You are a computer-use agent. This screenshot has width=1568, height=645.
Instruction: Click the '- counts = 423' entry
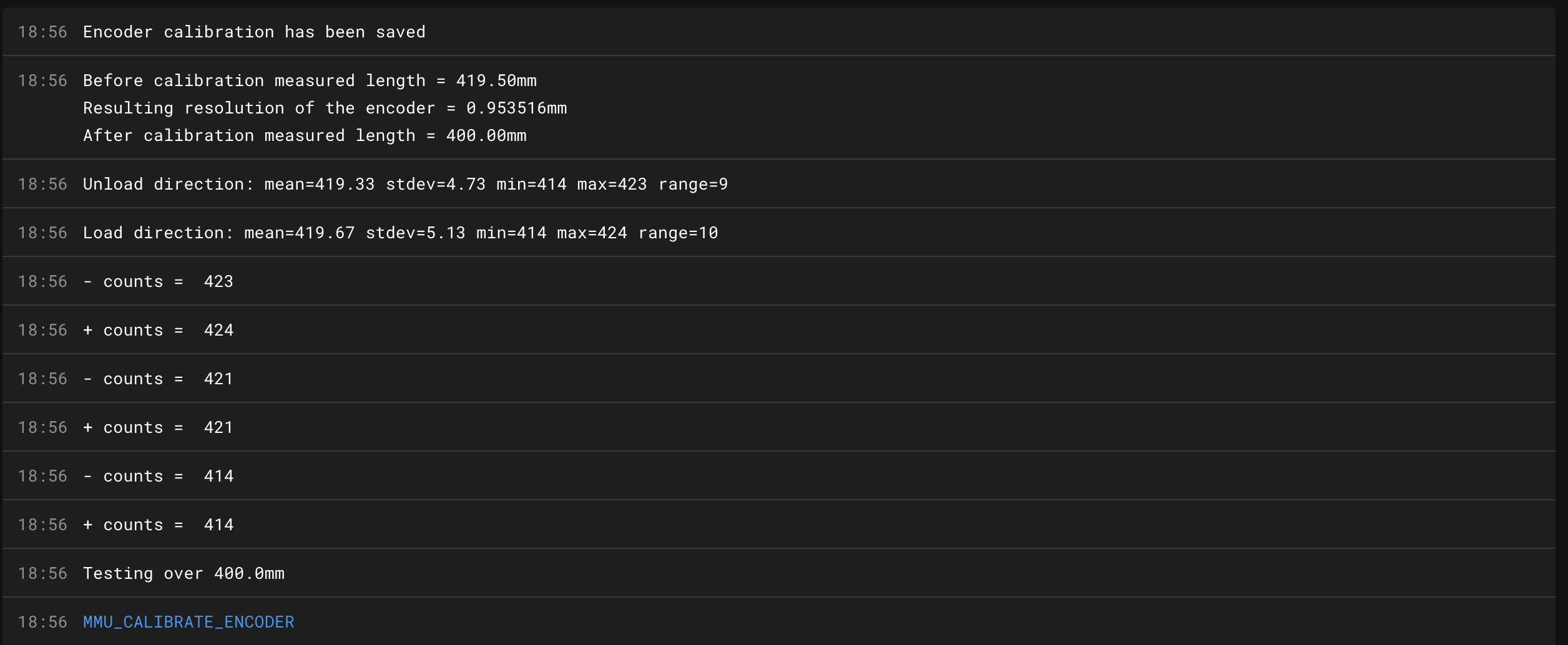coord(158,281)
